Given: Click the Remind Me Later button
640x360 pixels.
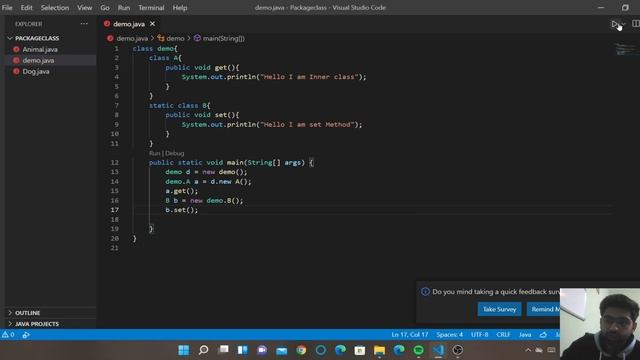Looking at the screenshot, I should tap(544, 309).
